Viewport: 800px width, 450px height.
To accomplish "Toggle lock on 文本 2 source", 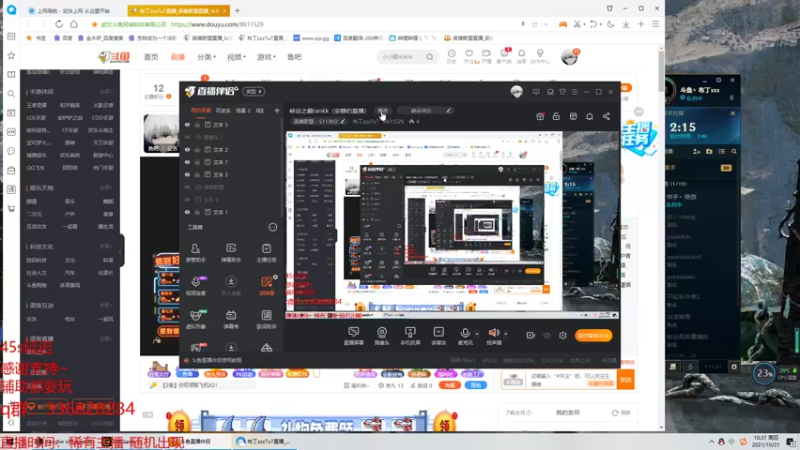I will pyautogui.click(x=197, y=149).
